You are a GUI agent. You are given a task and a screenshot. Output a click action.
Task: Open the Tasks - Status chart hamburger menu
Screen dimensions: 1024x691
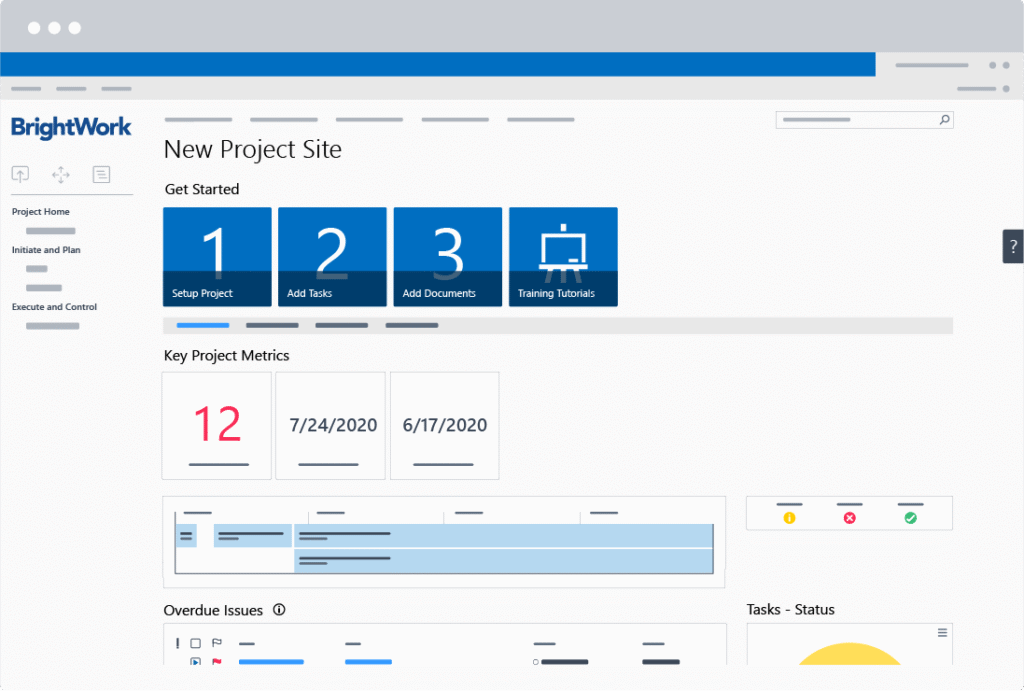pos(941,633)
